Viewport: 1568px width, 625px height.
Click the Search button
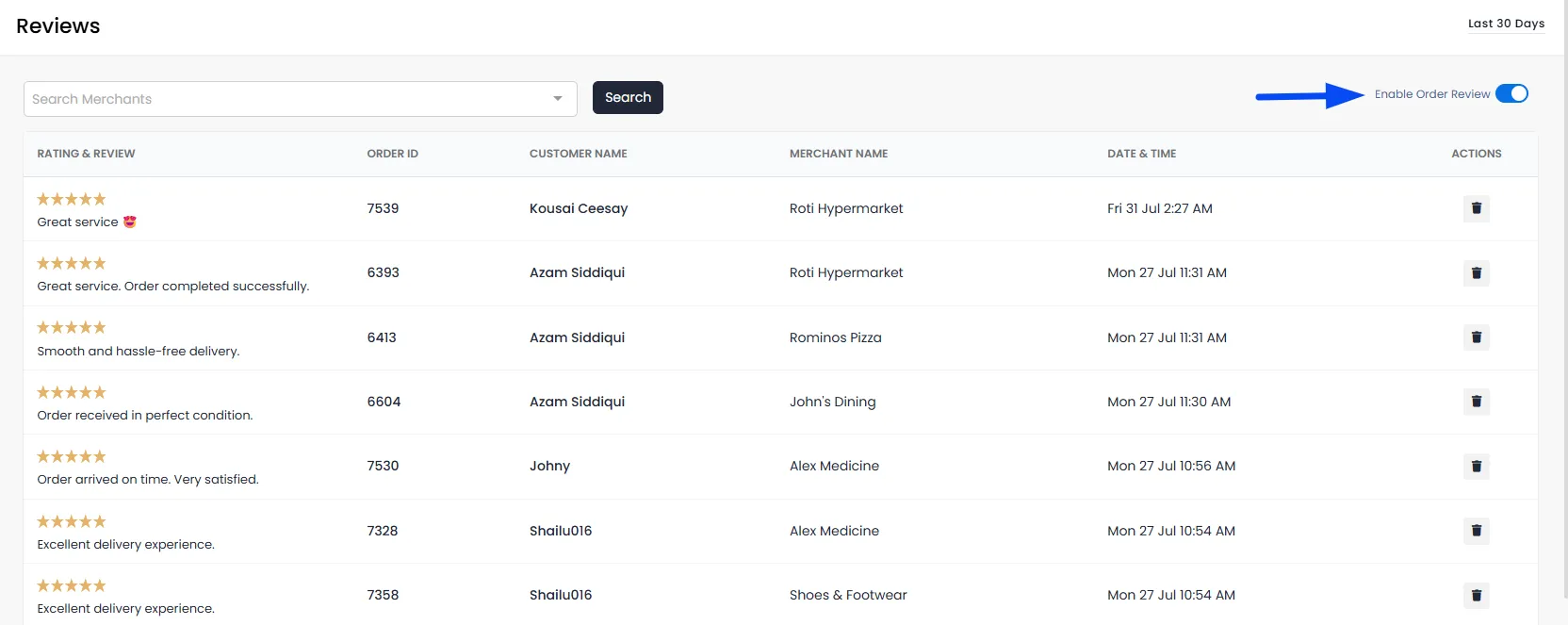628,97
